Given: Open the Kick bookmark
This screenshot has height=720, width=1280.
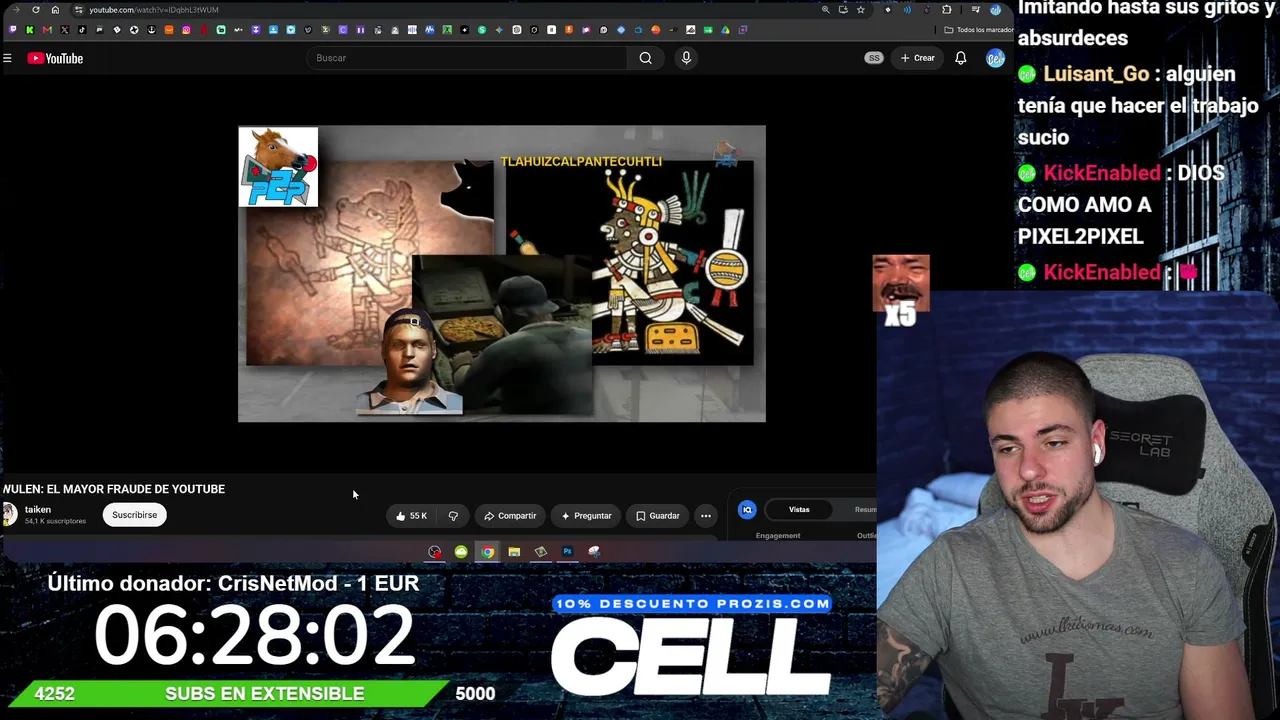Looking at the screenshot, I should coord(29,30).
